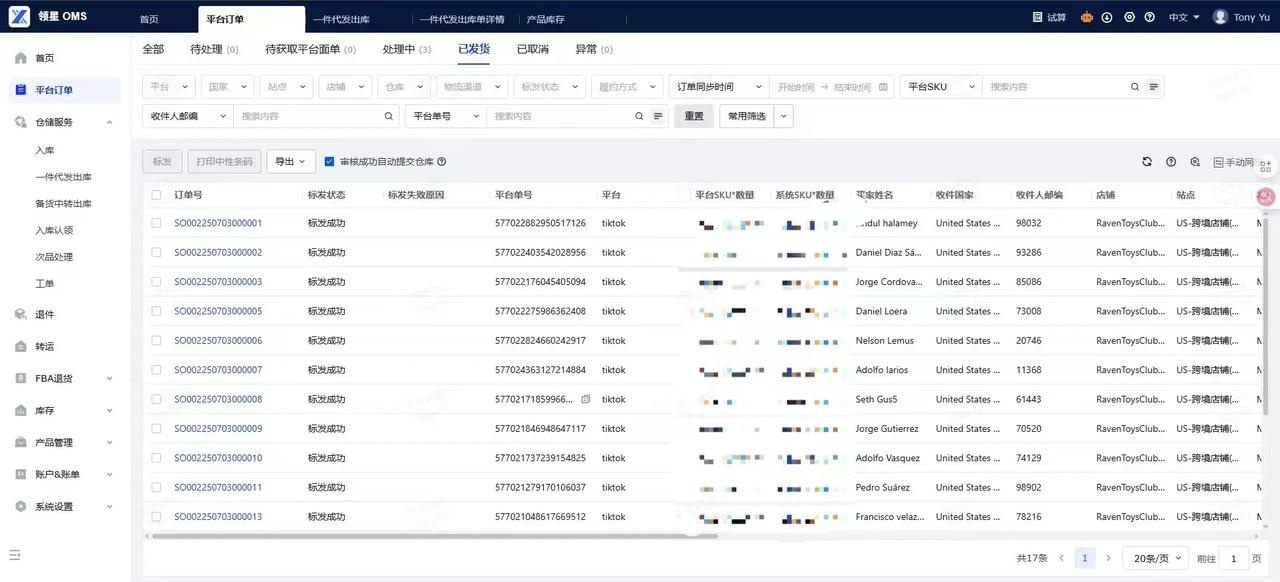Click the floating grid-plus widget icon

pos(1266,166)
